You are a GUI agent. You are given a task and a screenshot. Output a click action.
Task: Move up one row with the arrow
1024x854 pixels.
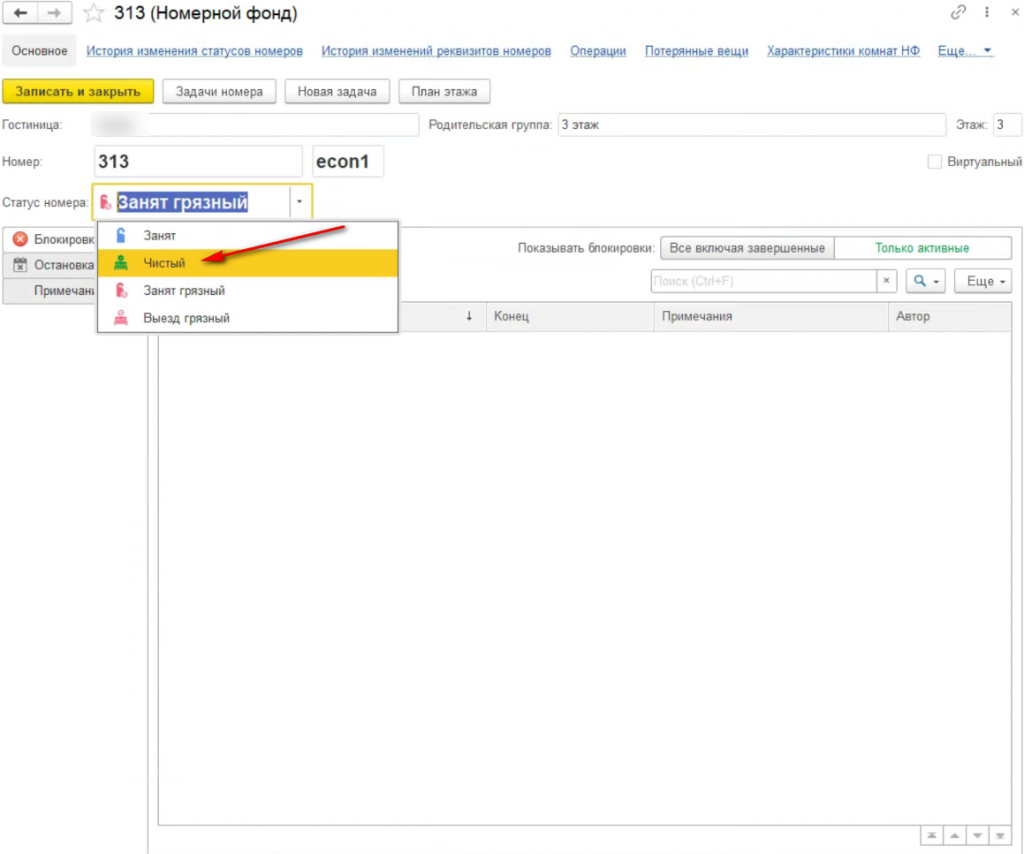[955, 836]
